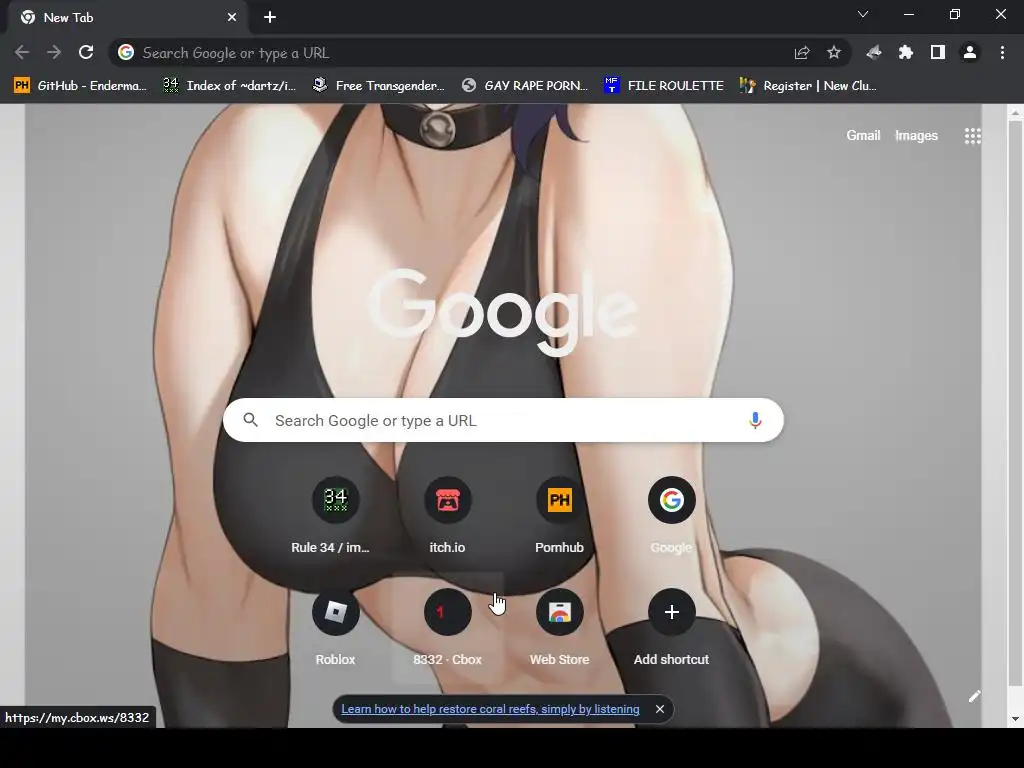Dismiss the coral reefs promo message

(660, 709)
